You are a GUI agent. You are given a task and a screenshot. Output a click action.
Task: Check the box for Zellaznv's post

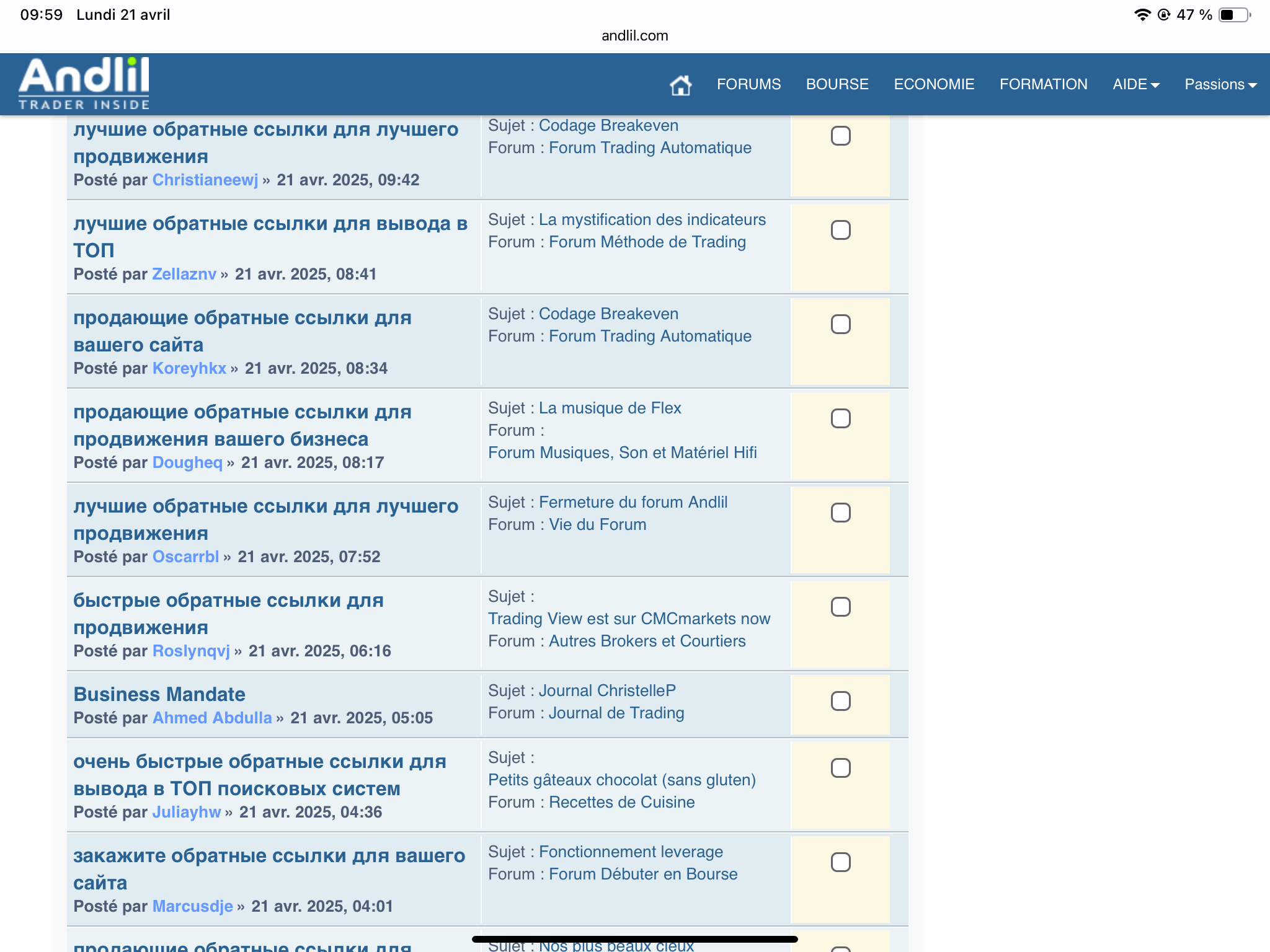[840, 231]
